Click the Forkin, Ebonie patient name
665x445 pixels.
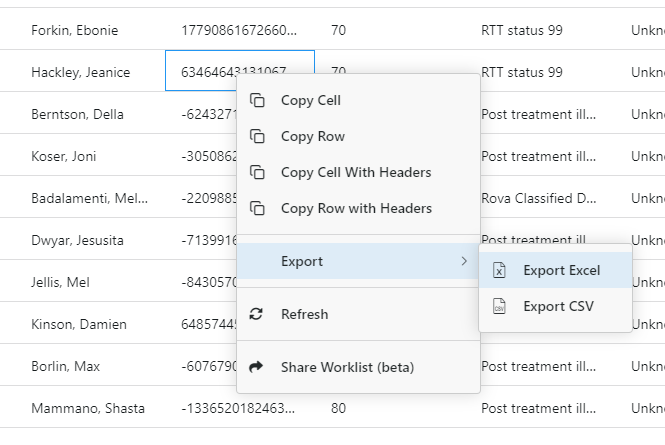point(74,30)
